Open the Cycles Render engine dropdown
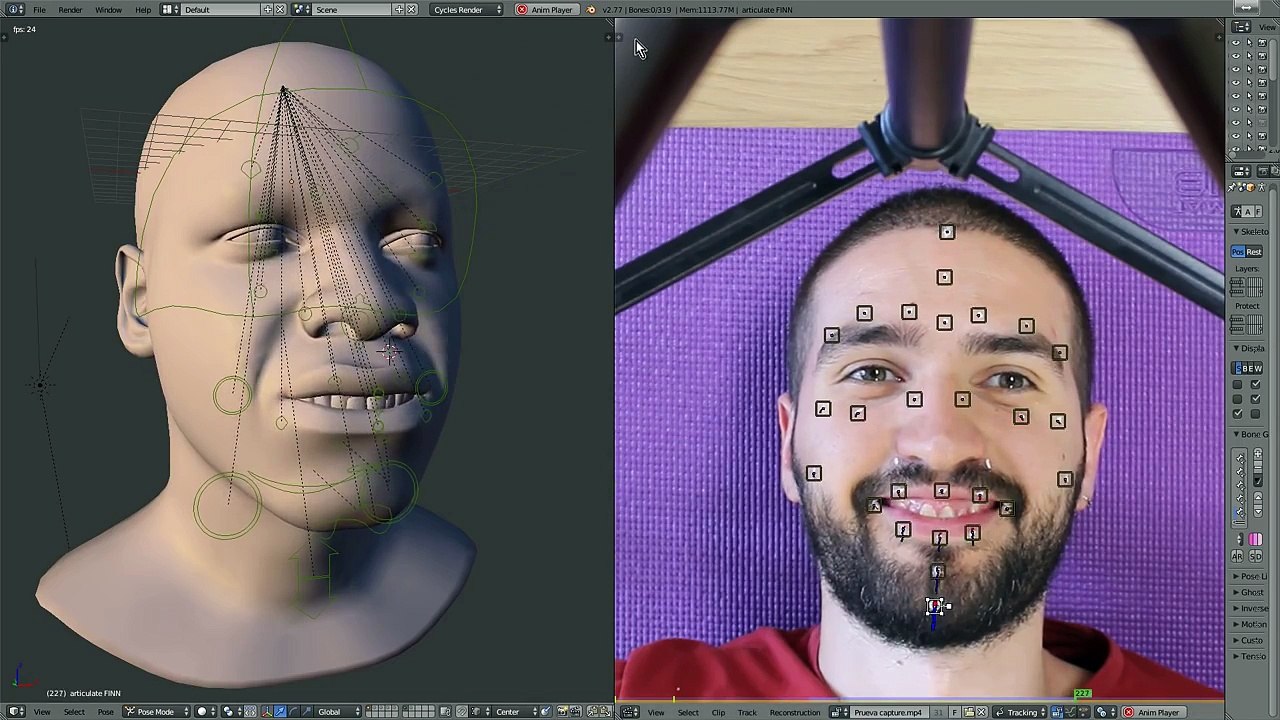Image resolution: width=1280 pixels, height=720 pixels. coord(466,10)
